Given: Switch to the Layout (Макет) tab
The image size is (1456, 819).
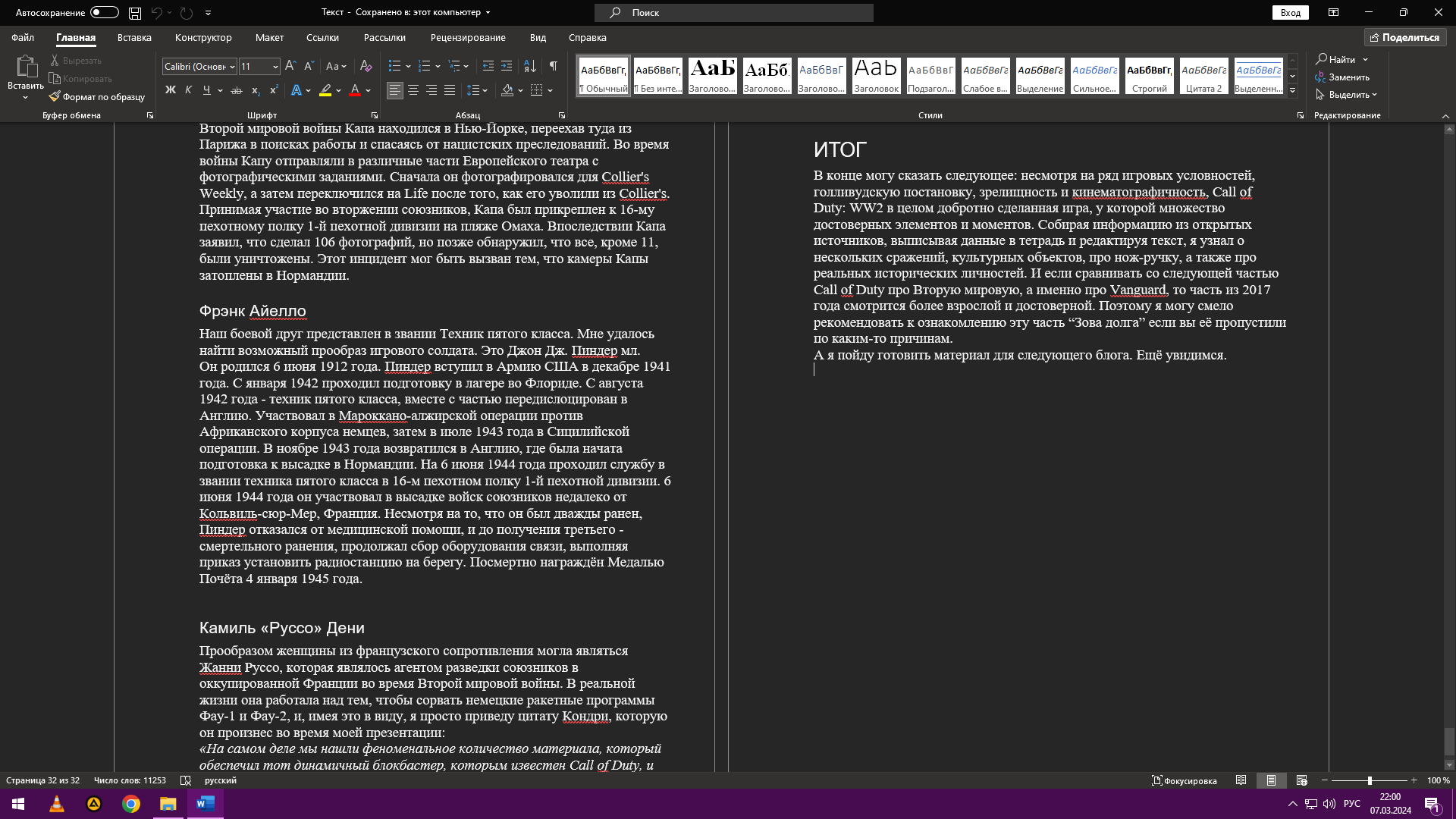Looking at the screenshot, I should tap(269, 37).
